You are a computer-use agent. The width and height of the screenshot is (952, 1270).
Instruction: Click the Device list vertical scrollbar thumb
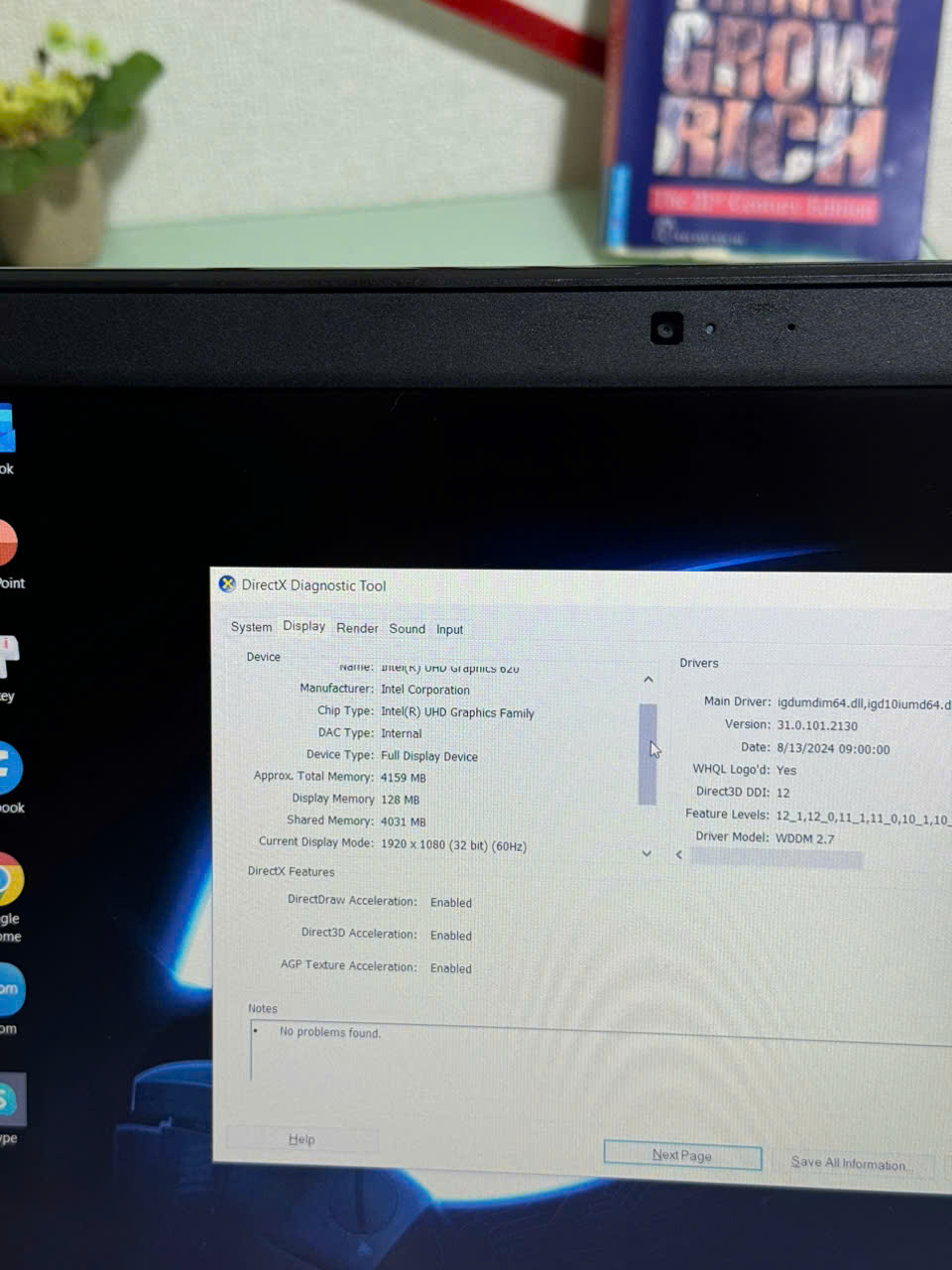[x=648, y=754]
